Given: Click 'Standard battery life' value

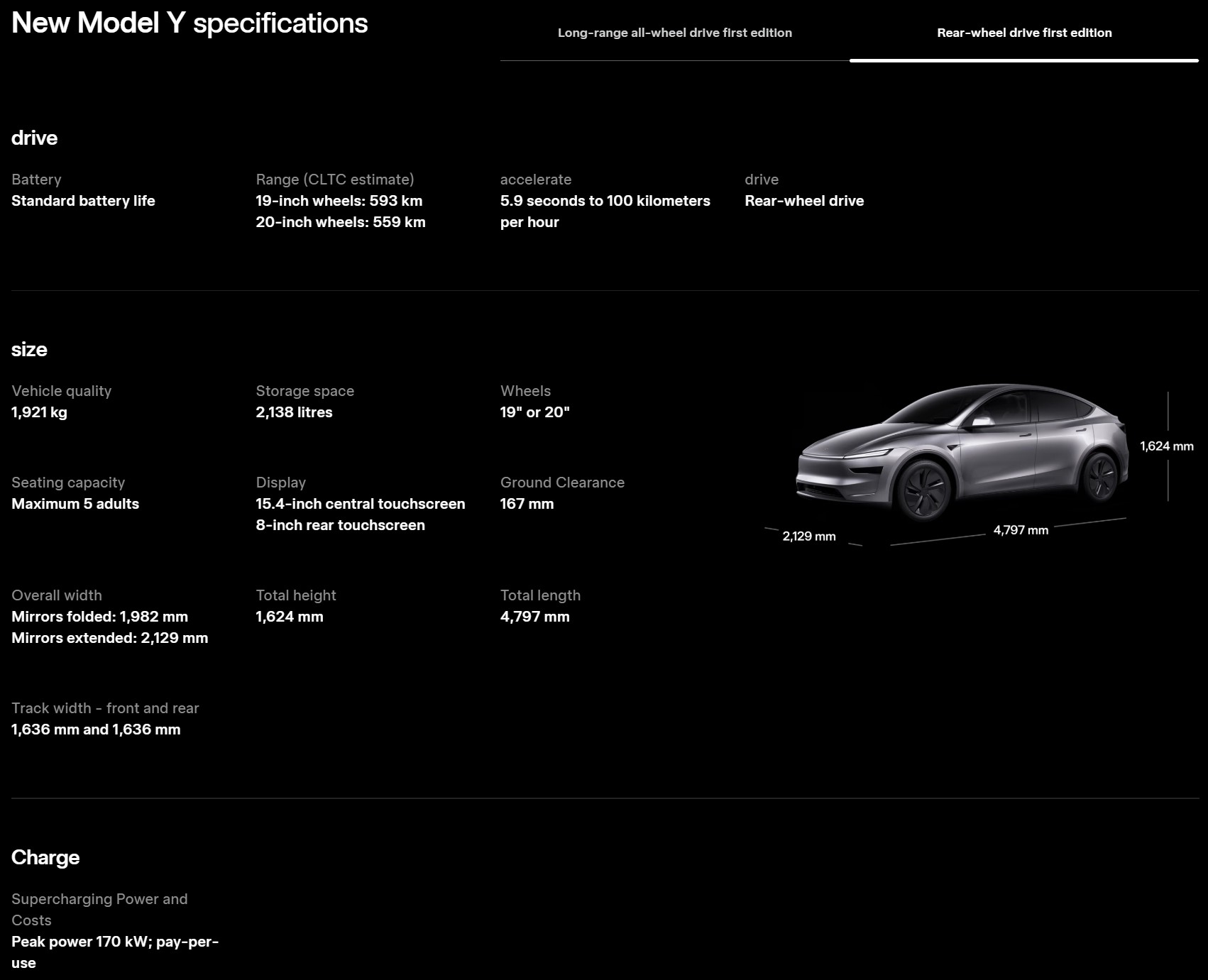Looking at the screenshot, I should (x=83, y=201).
